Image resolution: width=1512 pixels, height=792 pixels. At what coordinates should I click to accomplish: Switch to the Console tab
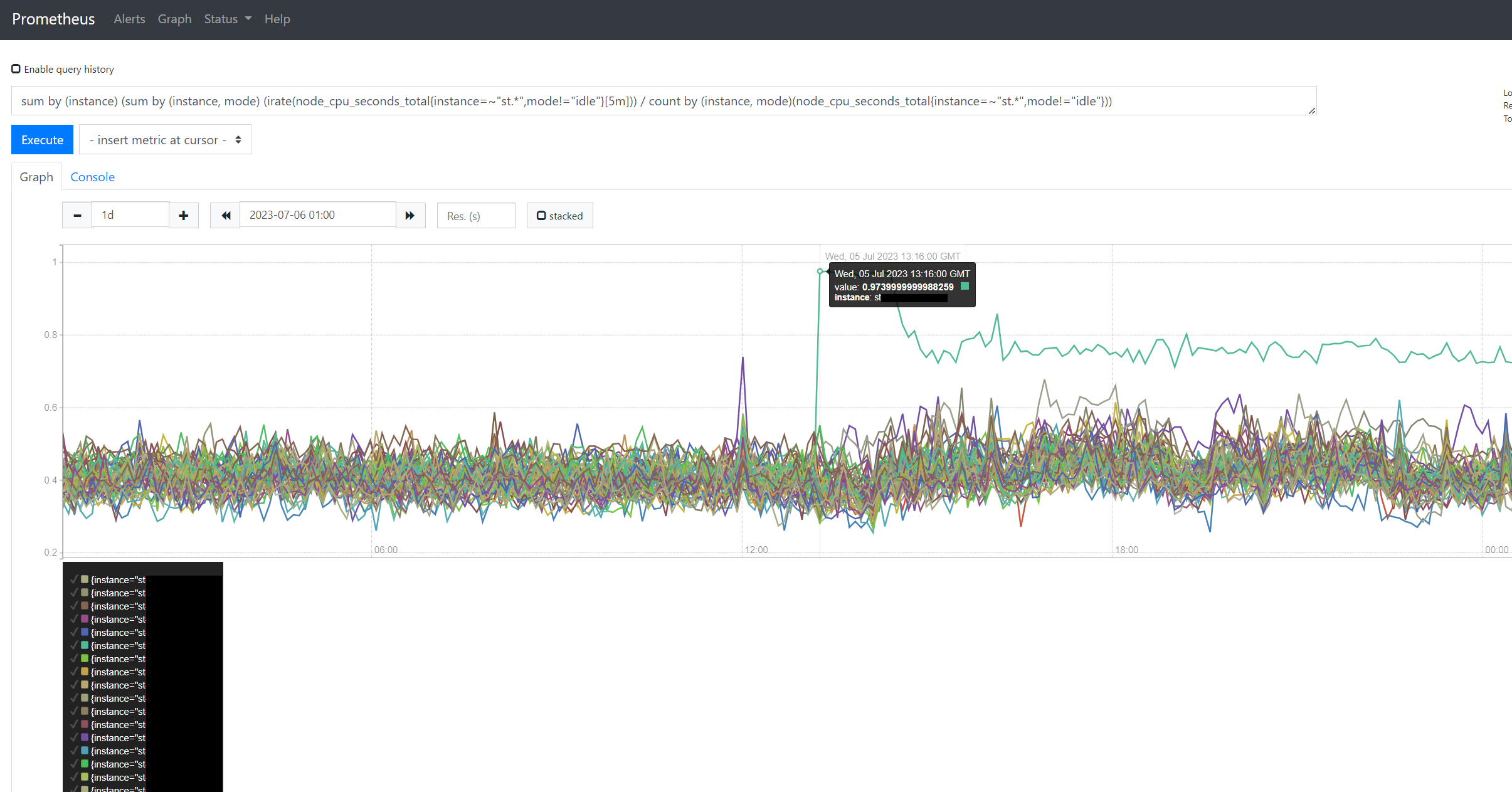[92, 177]
